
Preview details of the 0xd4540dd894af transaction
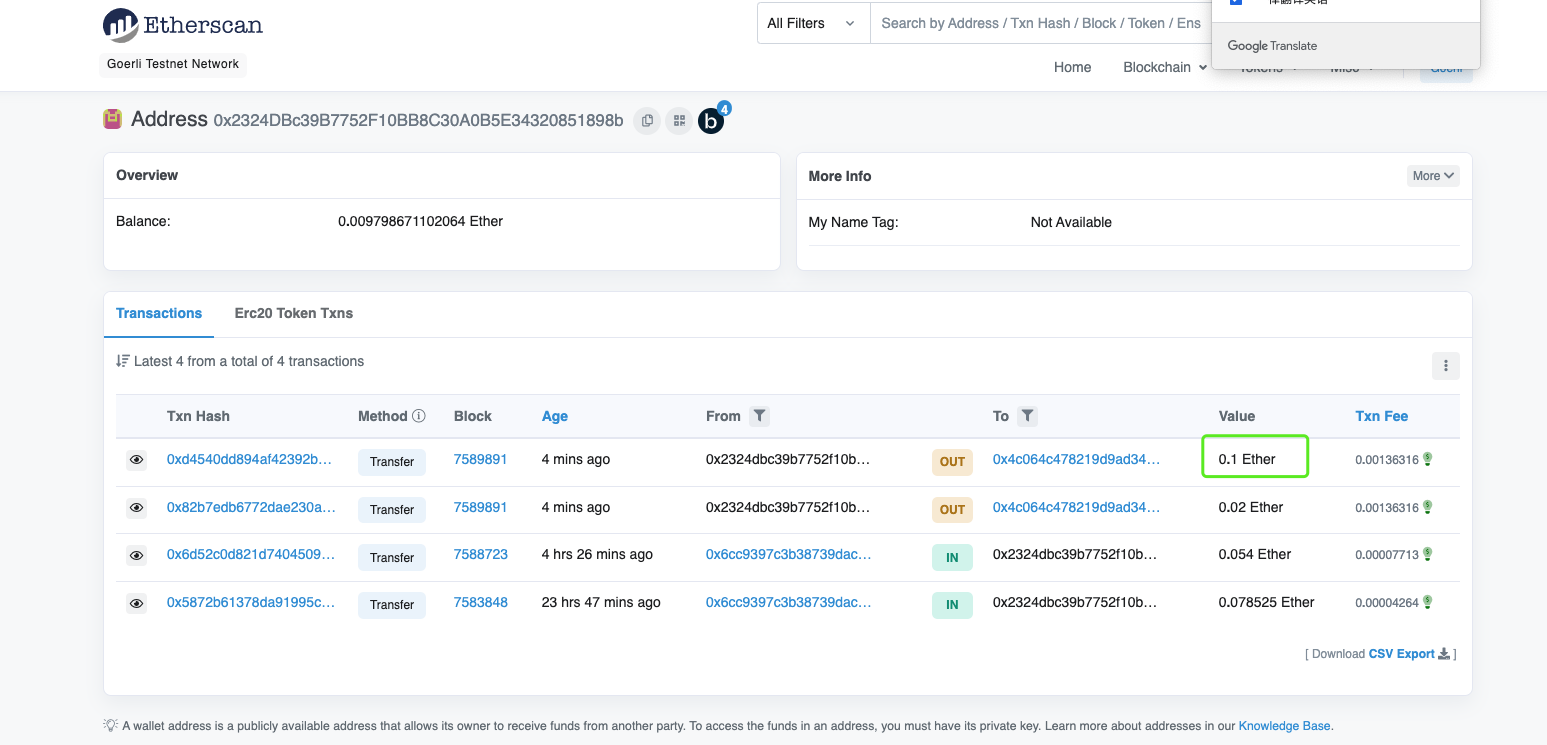pyautogui.click(x=137, y=460)
